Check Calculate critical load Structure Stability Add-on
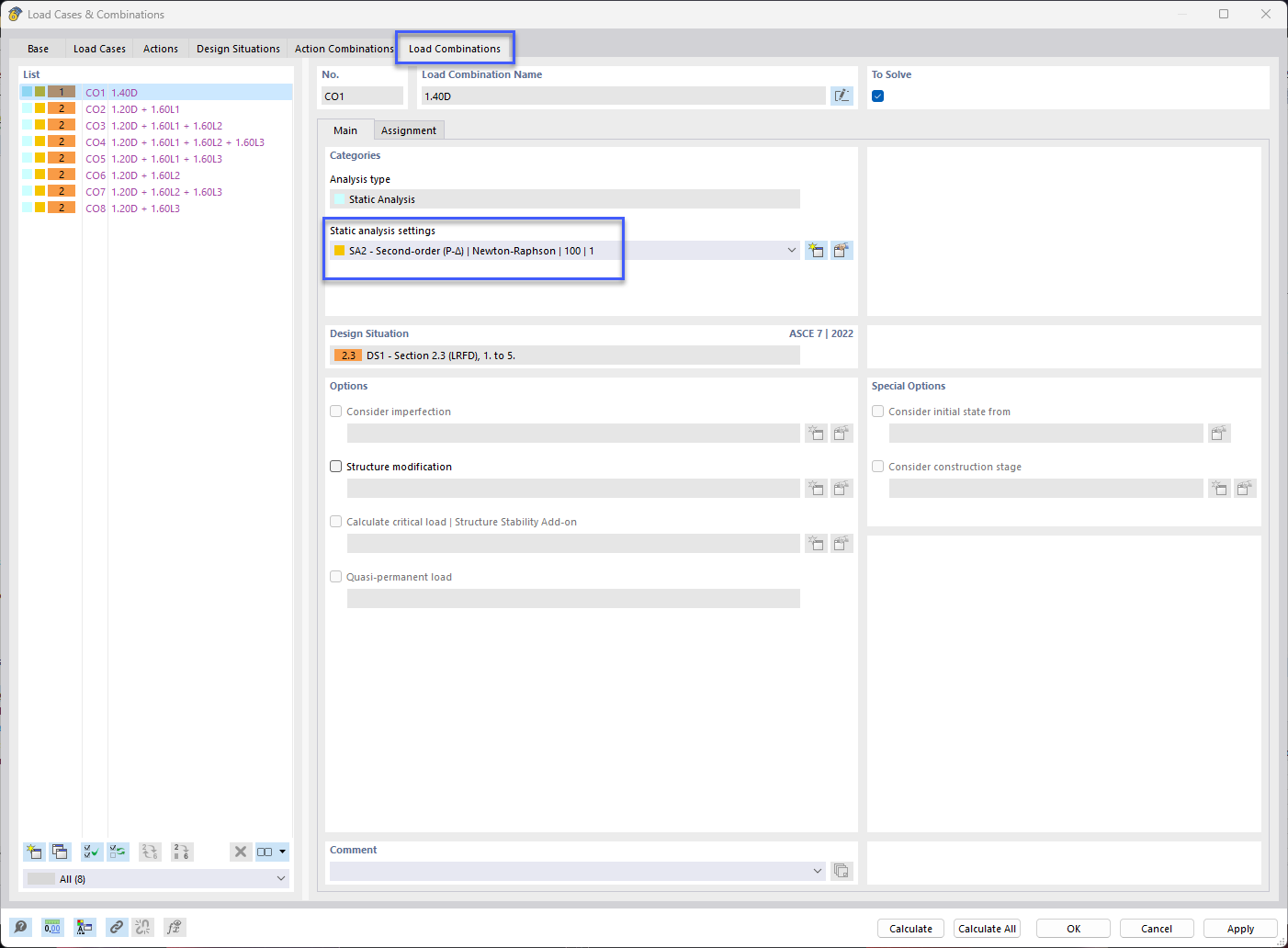The height and width of the screenshot is (948, 1288). tap(336, 522)
